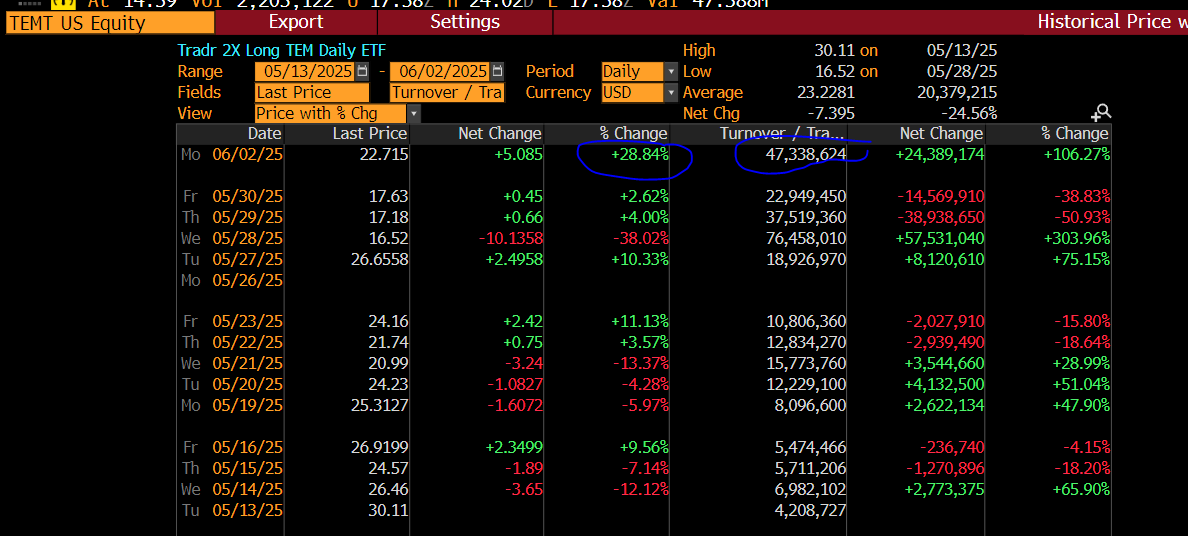Click the +4.00% change cell
The height and width of the screenshot is (536, 1188).
[x=642, y=217]
